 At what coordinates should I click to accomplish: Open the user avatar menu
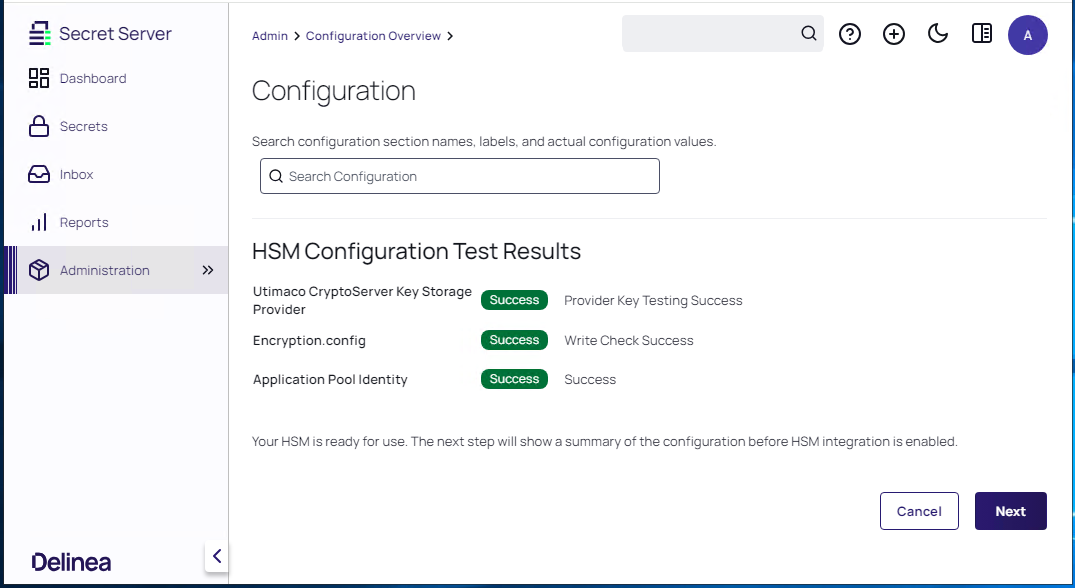coord(1028,34)
